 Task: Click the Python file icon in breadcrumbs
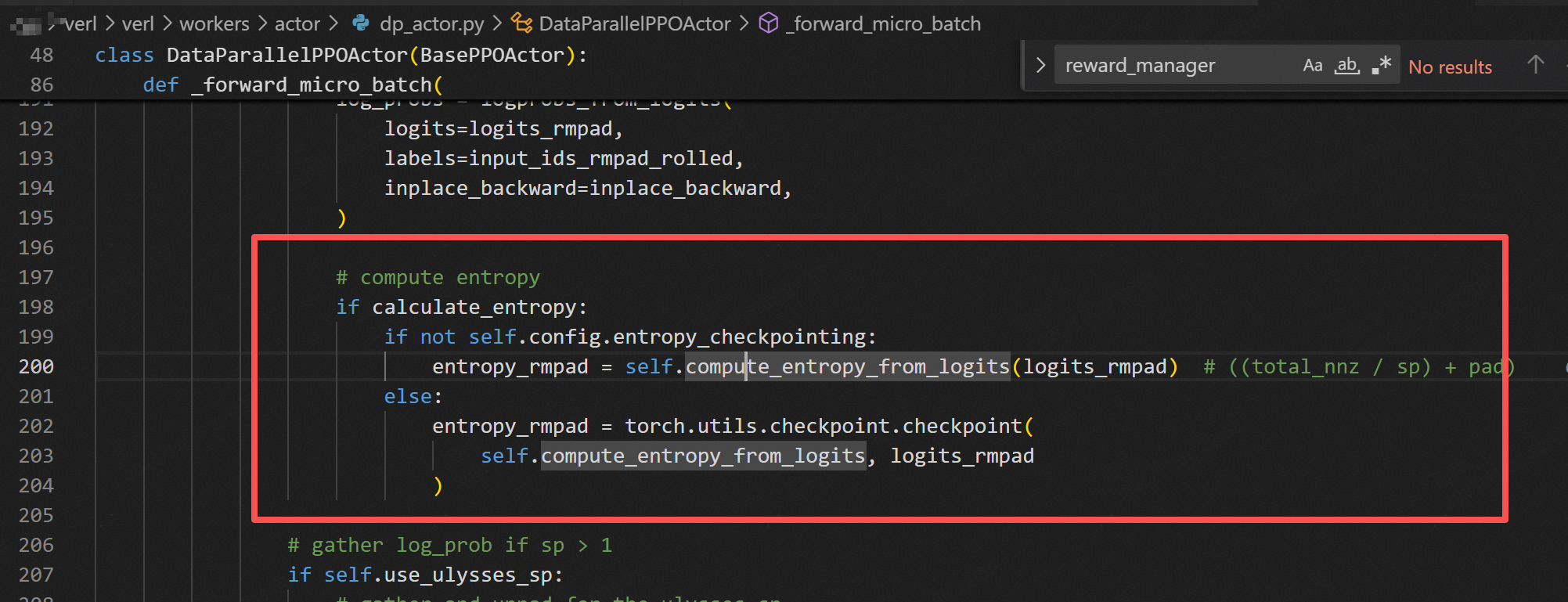361,23
